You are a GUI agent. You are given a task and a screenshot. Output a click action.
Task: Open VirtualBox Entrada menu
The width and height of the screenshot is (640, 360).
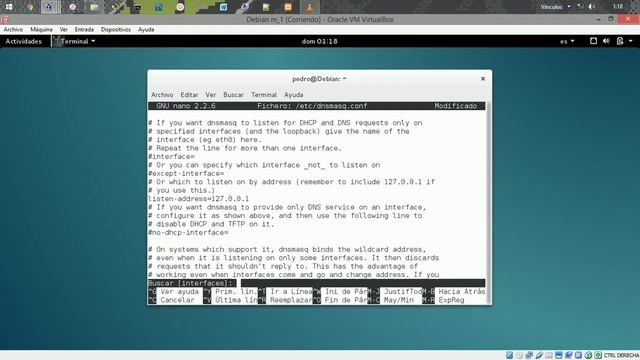pos(84,29)
